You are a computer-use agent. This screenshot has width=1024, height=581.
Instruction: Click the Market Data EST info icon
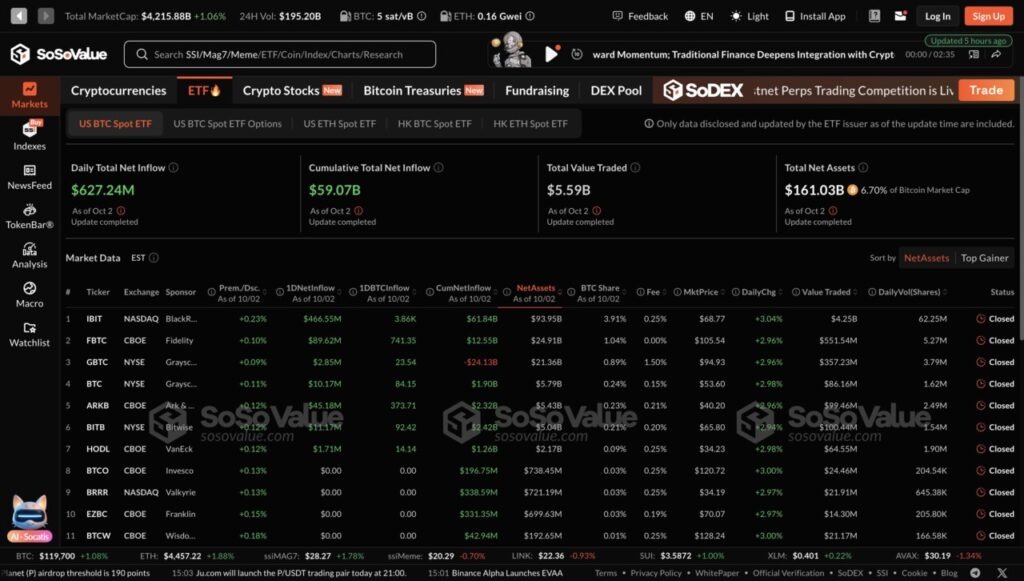point(154,258)
